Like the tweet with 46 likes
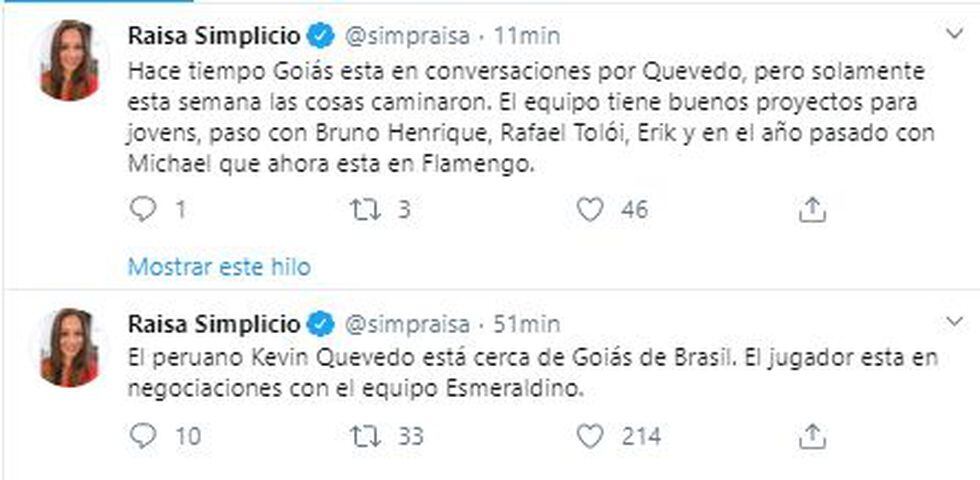 click(592, 209)
